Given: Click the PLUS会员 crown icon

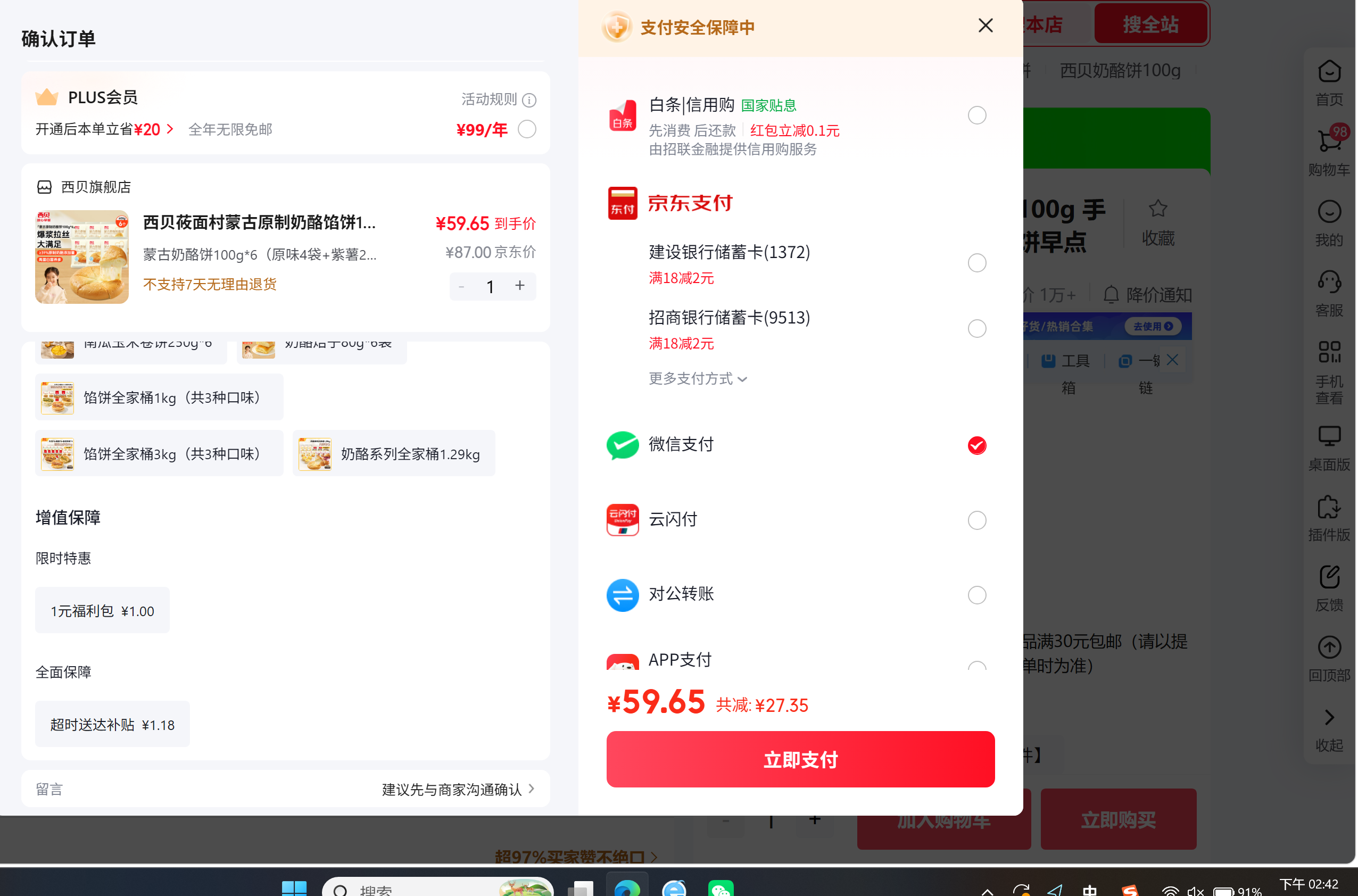Looking at the screenshot, I should (x=47, y=97).
